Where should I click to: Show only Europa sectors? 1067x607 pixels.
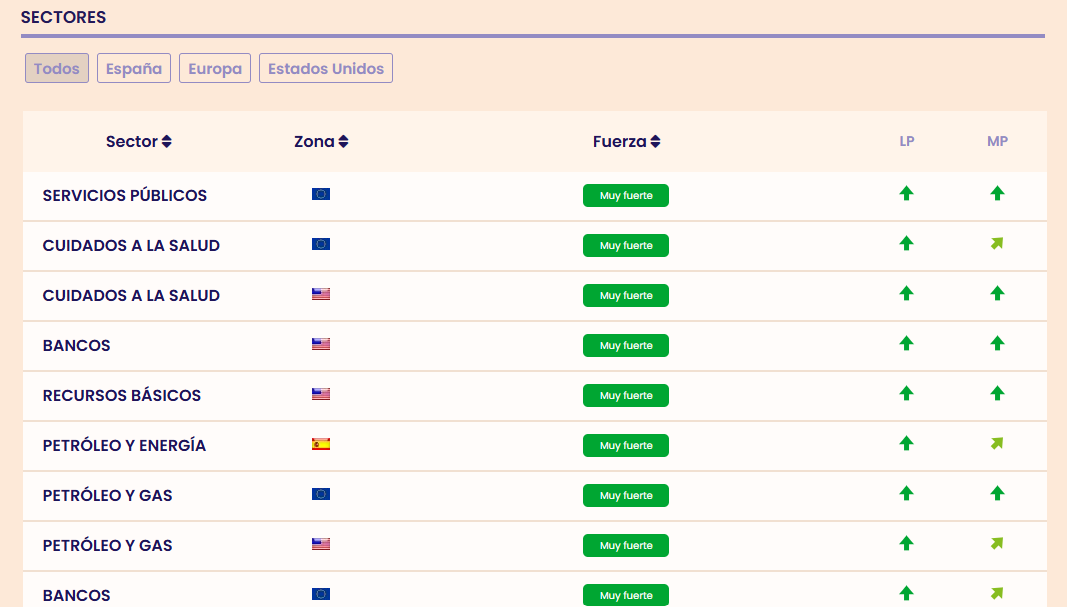215,69
